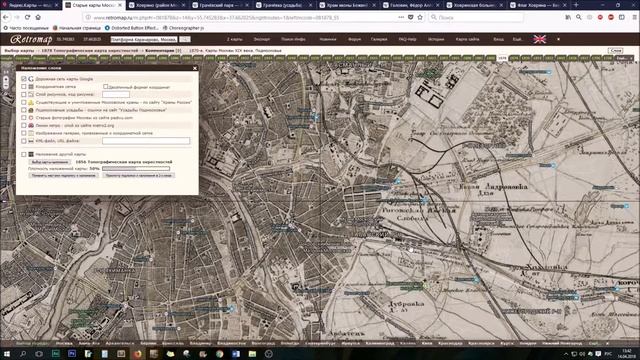Open Photoshop from the taskbar
The image size is (640, 360).
pyautogui.click(x=72, y=353)
